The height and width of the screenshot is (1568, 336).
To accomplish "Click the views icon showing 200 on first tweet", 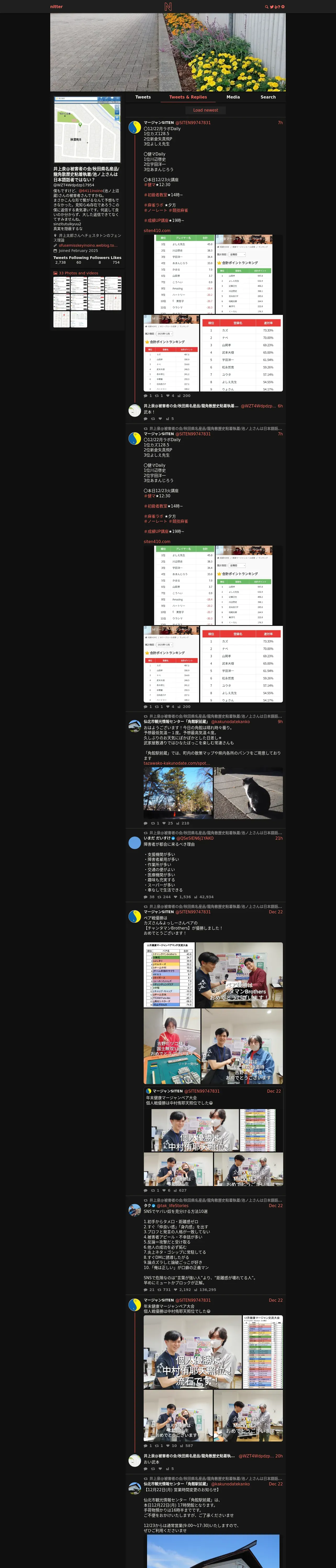I will point(179,396).
